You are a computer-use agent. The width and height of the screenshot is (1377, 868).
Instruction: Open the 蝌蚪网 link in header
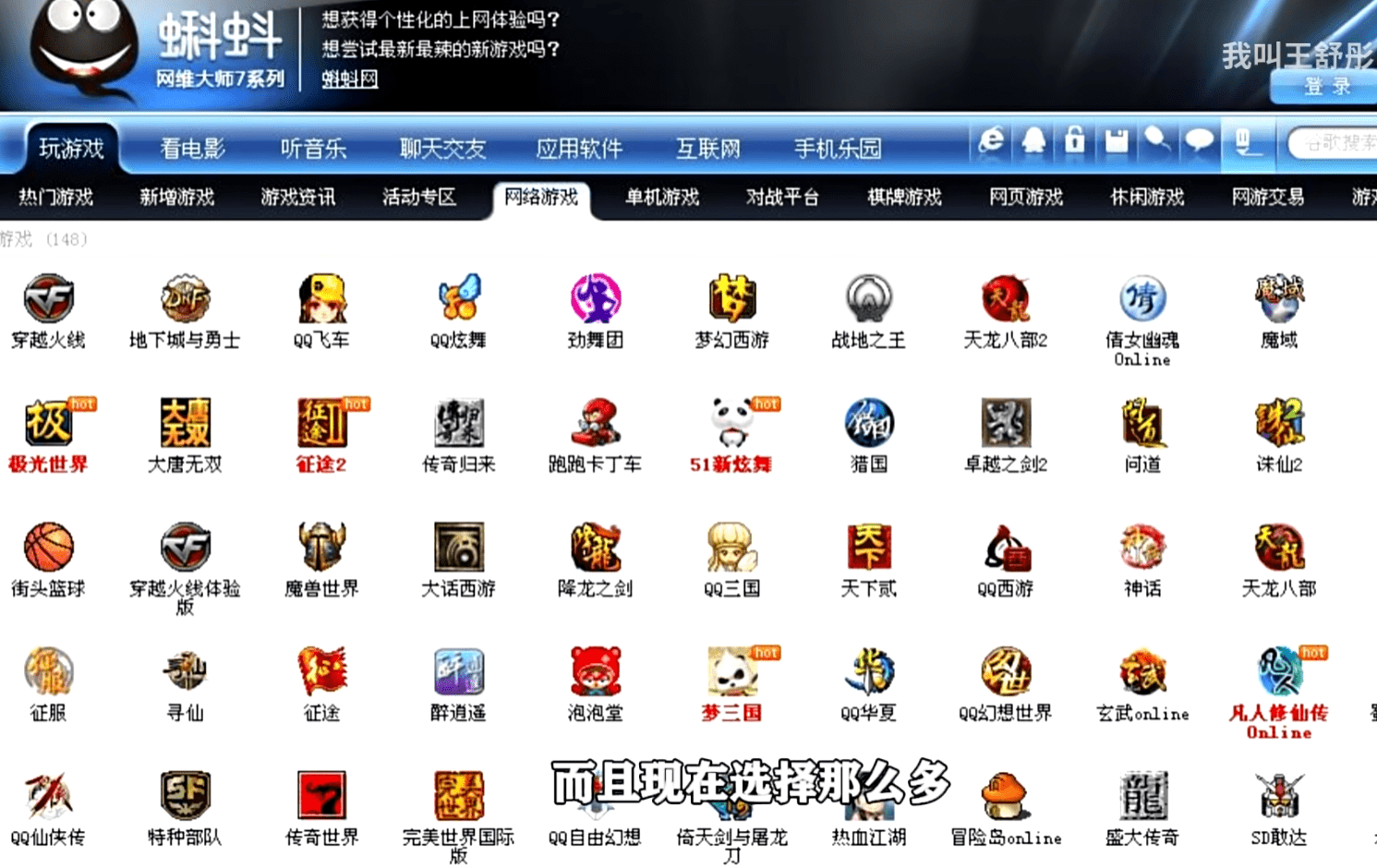[350, 78]
